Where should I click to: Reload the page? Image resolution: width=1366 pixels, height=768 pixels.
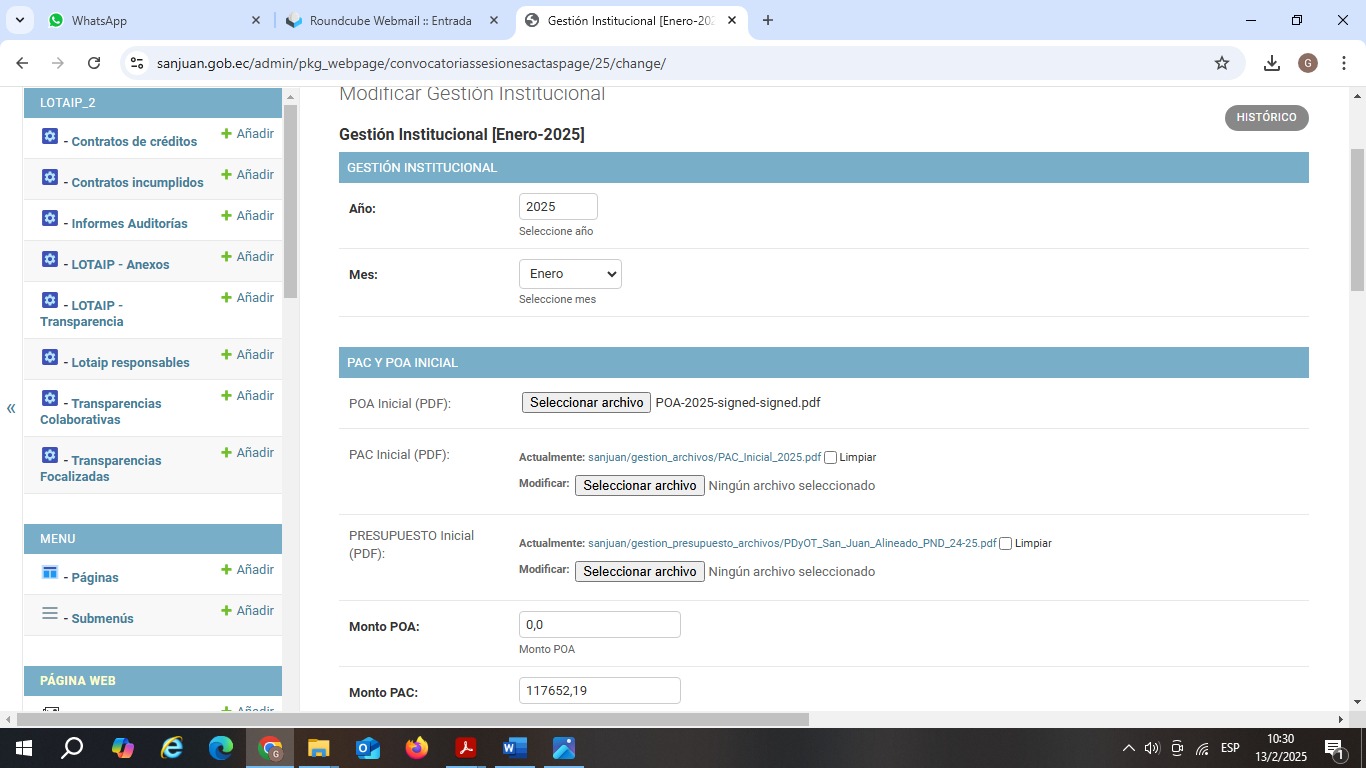tap(94, 63)
